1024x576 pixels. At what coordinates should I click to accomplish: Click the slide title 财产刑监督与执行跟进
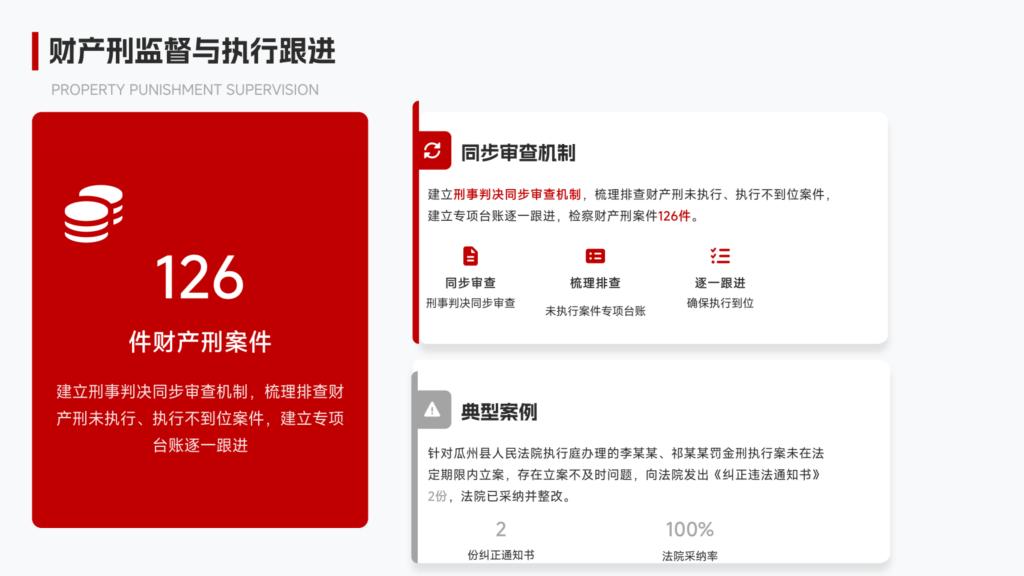click(192, 50)
